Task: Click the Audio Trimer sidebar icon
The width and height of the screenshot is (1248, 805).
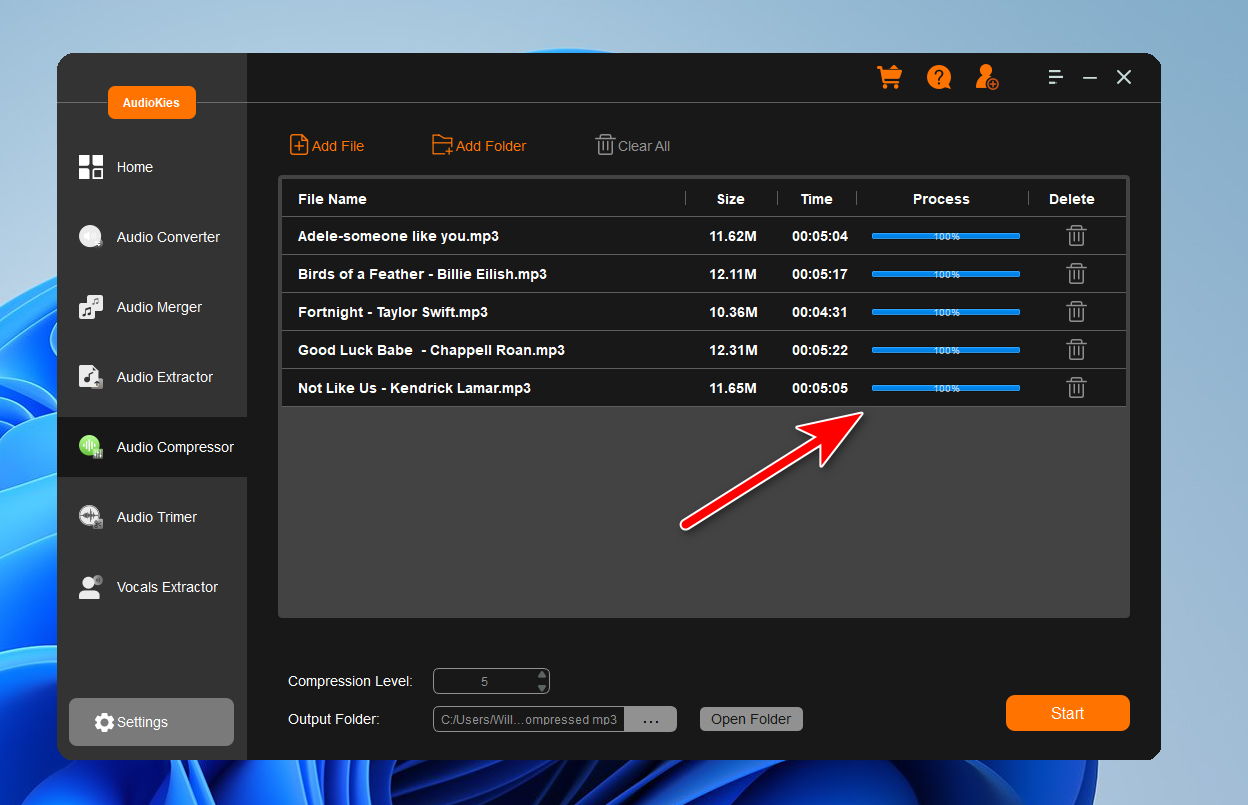Action: 91,517
